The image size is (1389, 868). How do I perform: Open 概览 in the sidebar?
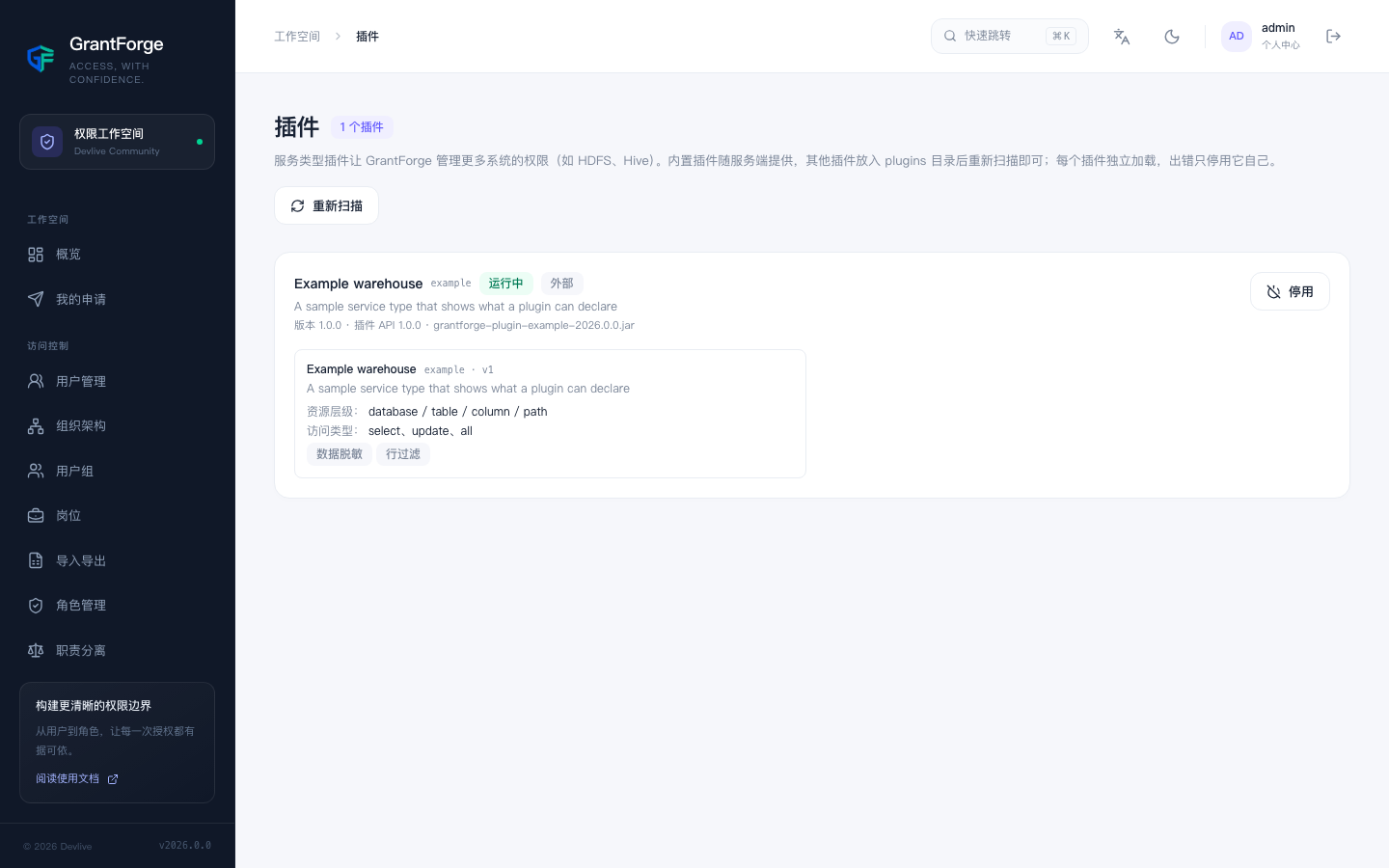(x=117, y=255)
